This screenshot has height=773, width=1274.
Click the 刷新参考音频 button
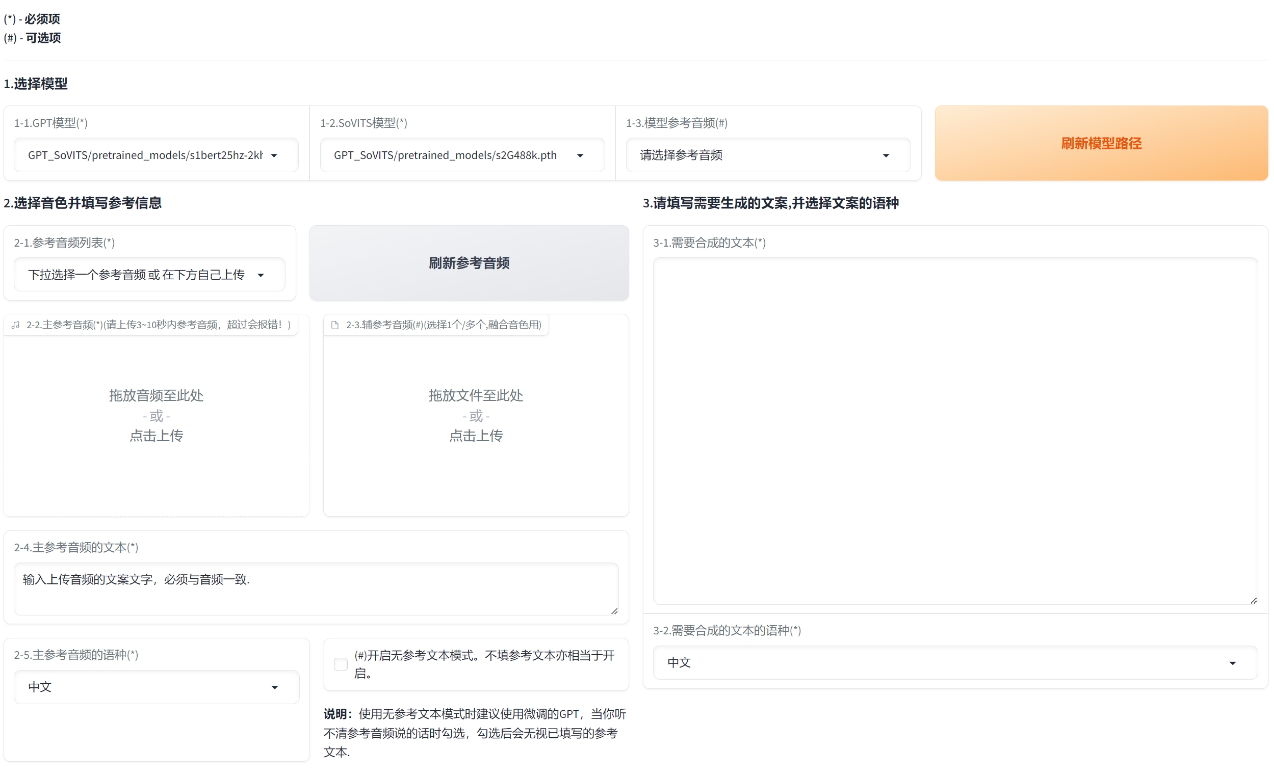(x=469, y=263)
